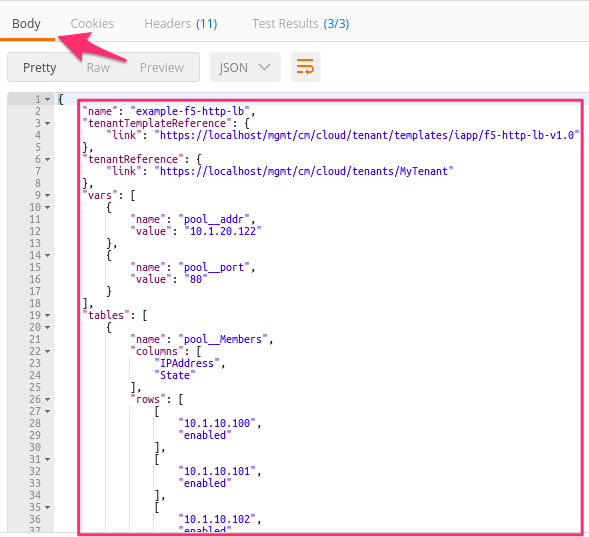Select the Body tab

coord(26,24)
